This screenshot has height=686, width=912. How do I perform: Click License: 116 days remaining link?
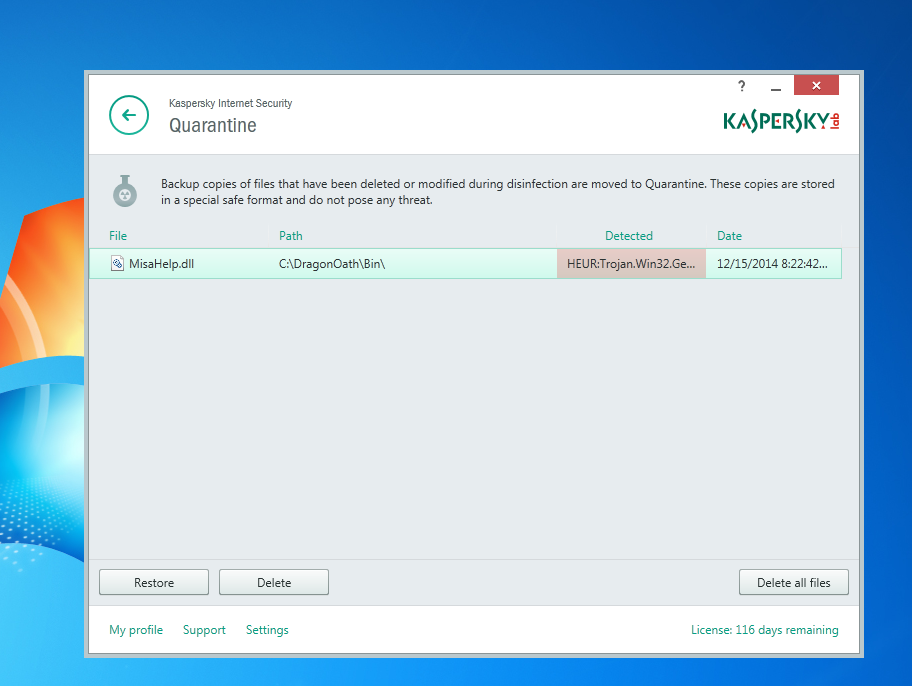pos(764,630)
